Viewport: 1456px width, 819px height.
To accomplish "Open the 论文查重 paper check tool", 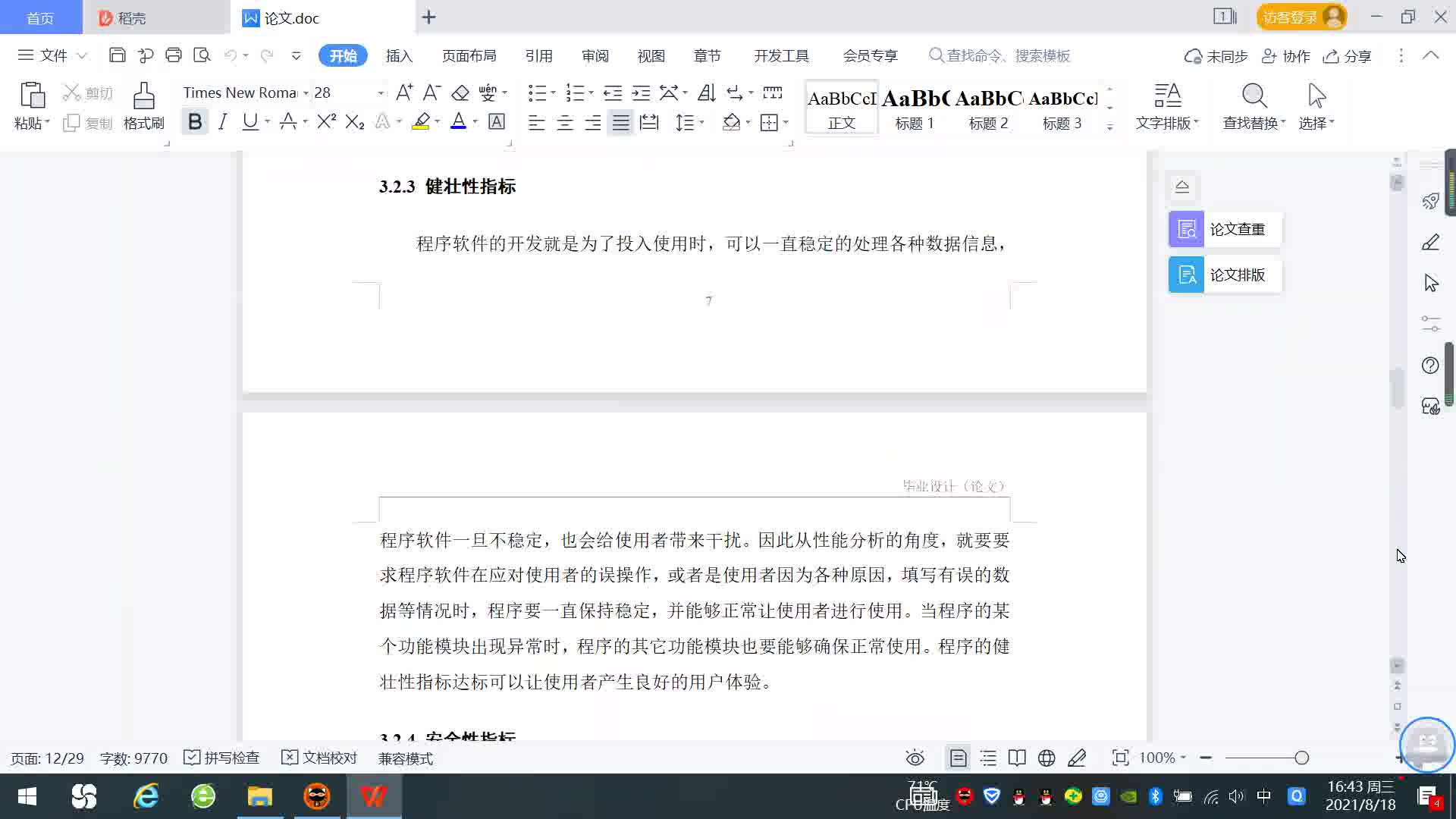I will tap(1225, 229).
